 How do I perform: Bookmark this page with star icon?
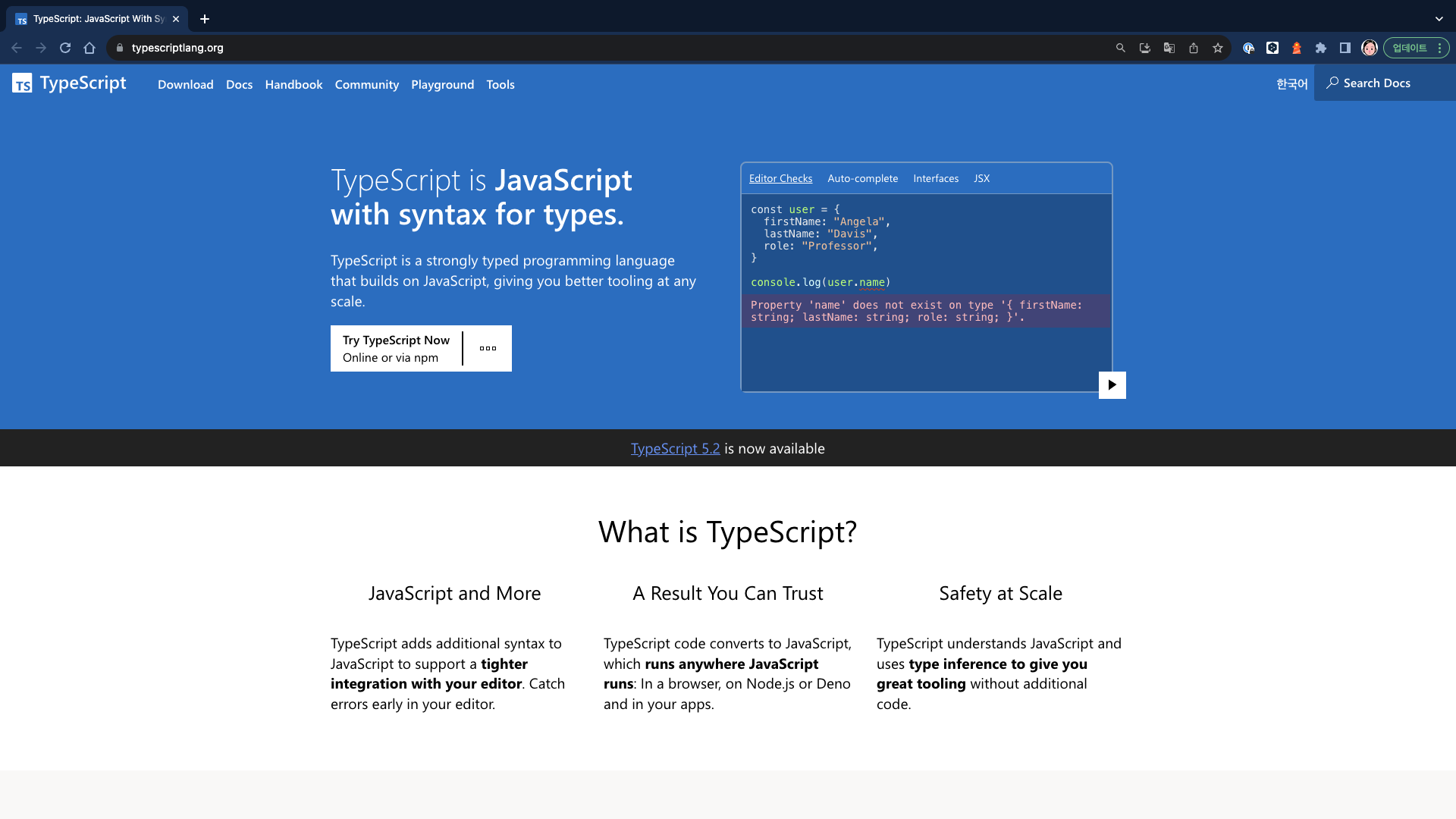(x=1218, y=48)
